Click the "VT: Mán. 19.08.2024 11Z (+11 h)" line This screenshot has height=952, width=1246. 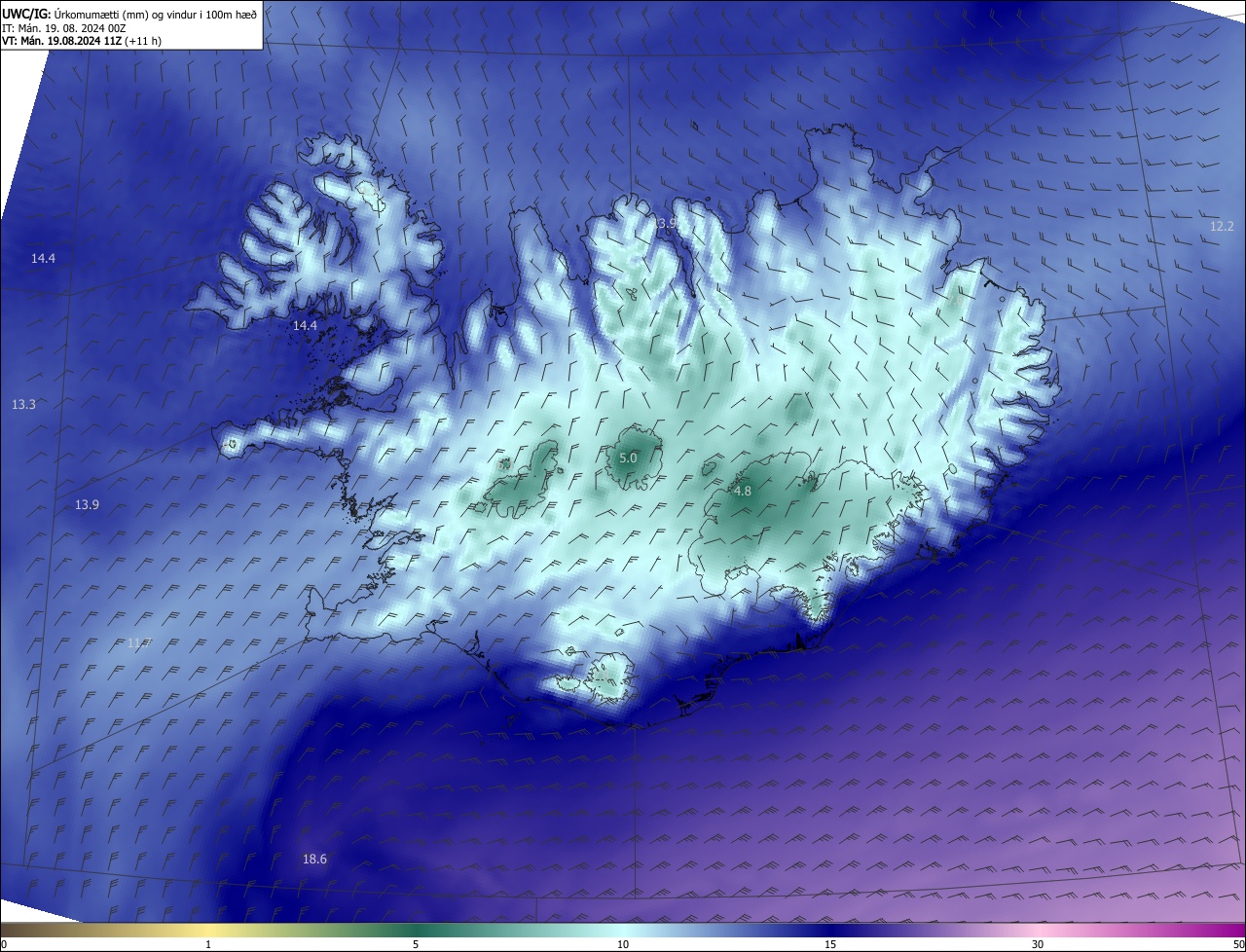point(82,41)
